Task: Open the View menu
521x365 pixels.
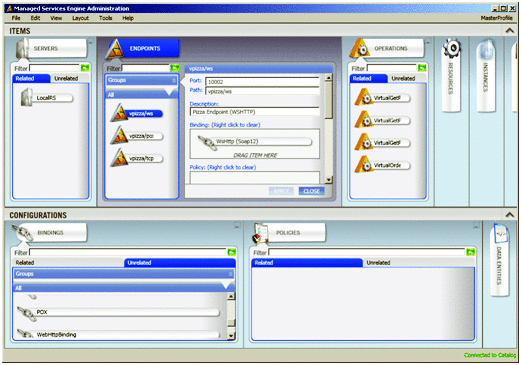Action: click(56, 18)
